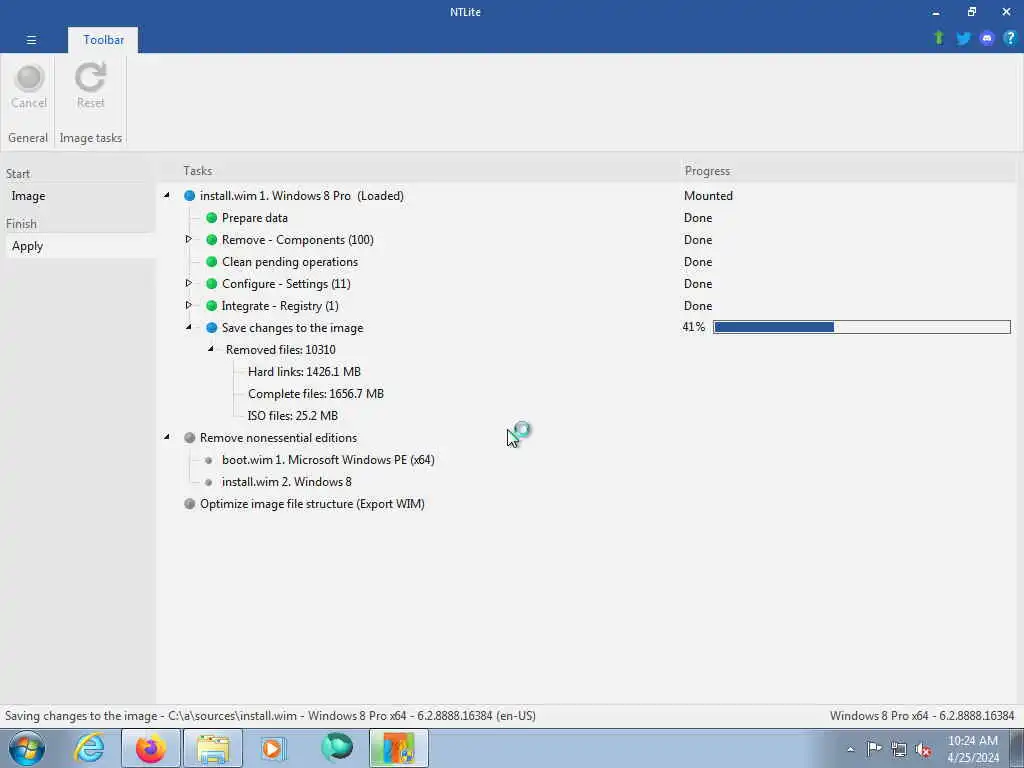Collapse Save changes to the image node
1024x768 pixels.
pos(189,327)
